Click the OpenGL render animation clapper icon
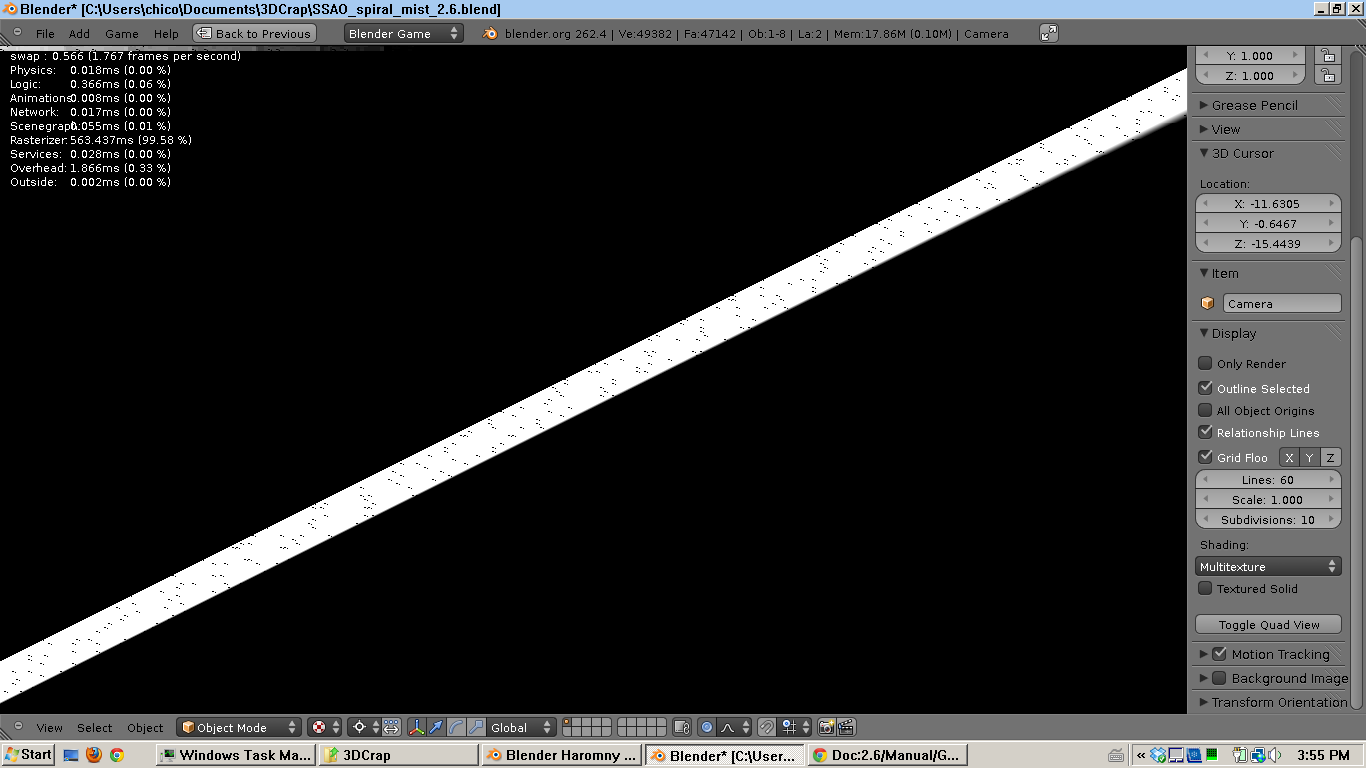Screen dimensions: 1366x768 pos(846,727)
